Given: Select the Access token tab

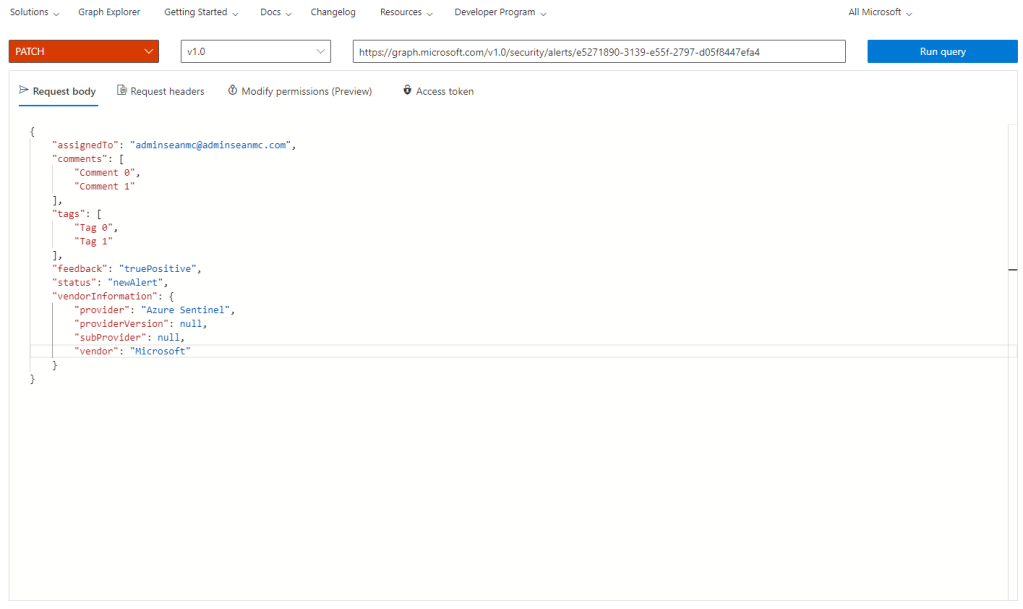Looking at the screenshot, I should [445, 91].
